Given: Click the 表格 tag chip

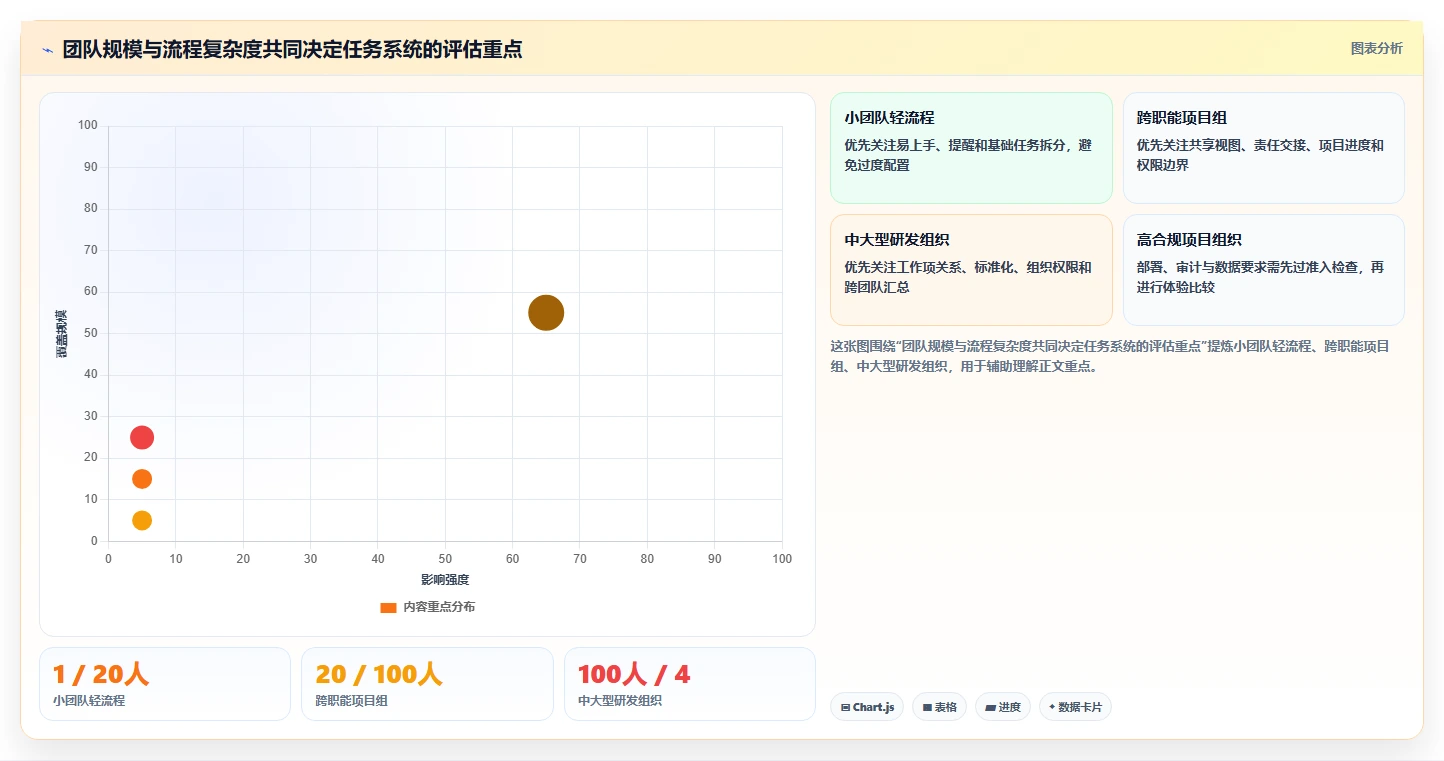Looking at the screenshot, I should (939, 707).
